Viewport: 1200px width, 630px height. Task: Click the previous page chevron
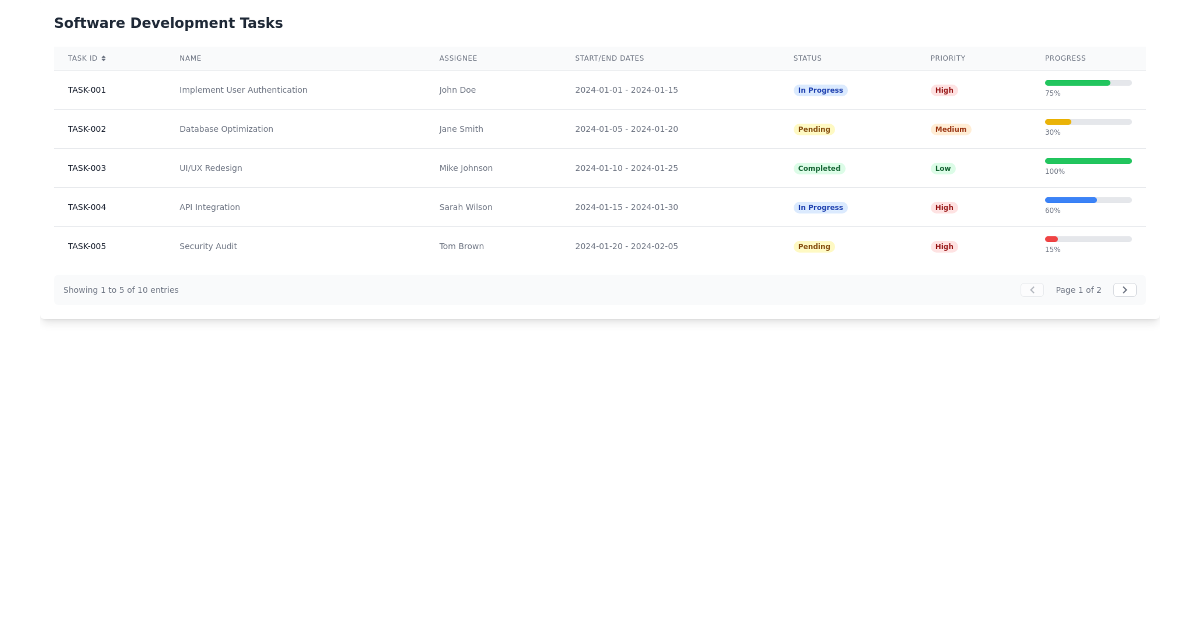1032,290
